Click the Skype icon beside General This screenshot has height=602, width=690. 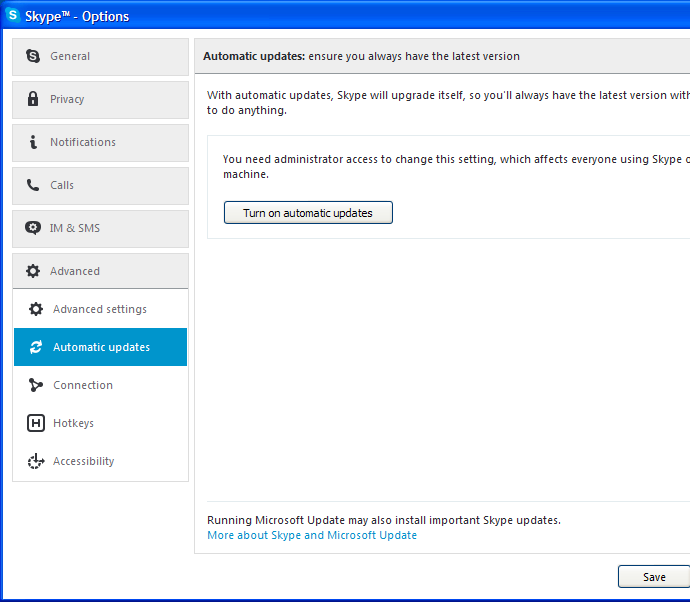pos(33,56)
